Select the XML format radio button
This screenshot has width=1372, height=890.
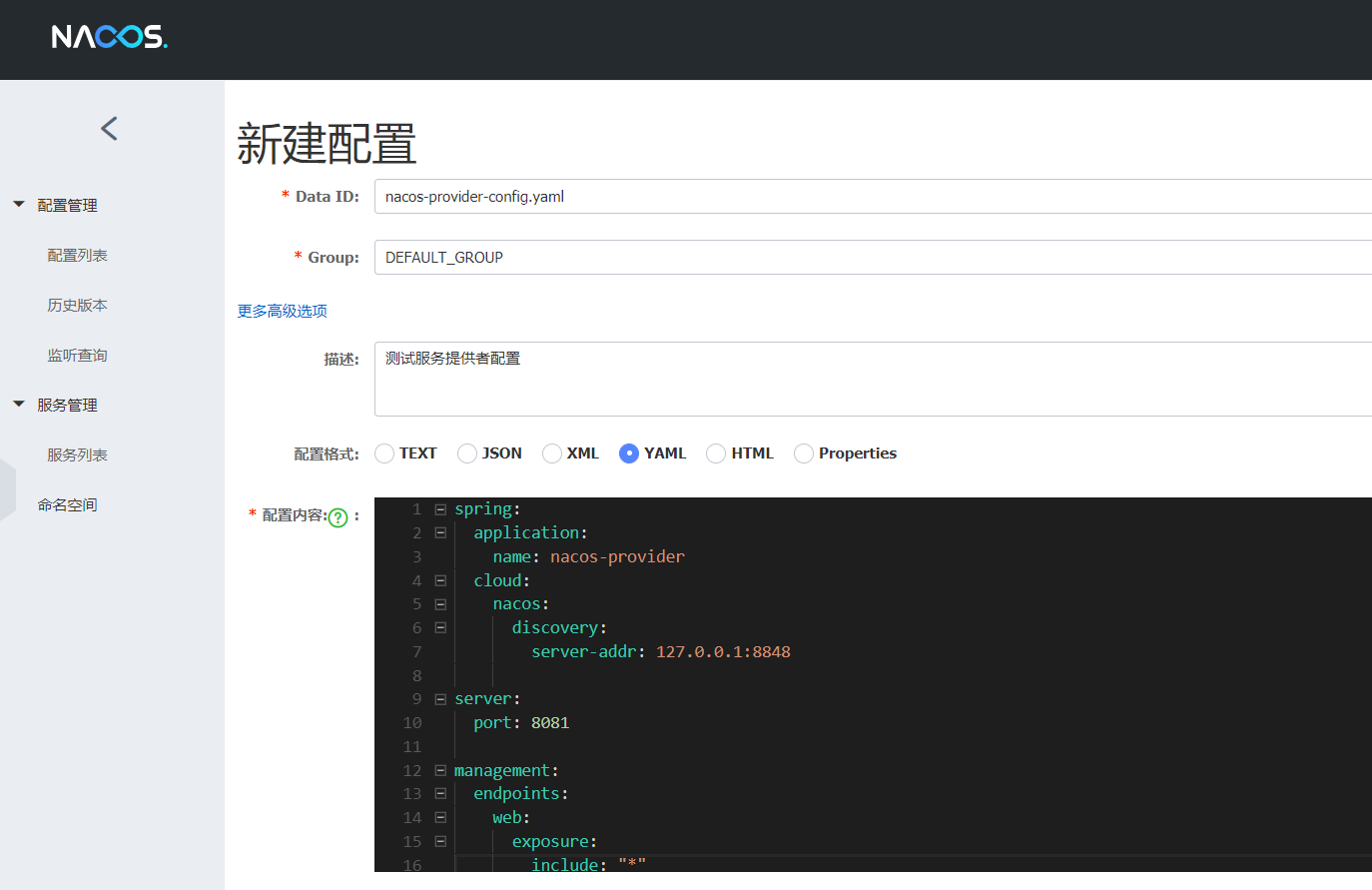point(552,453)
